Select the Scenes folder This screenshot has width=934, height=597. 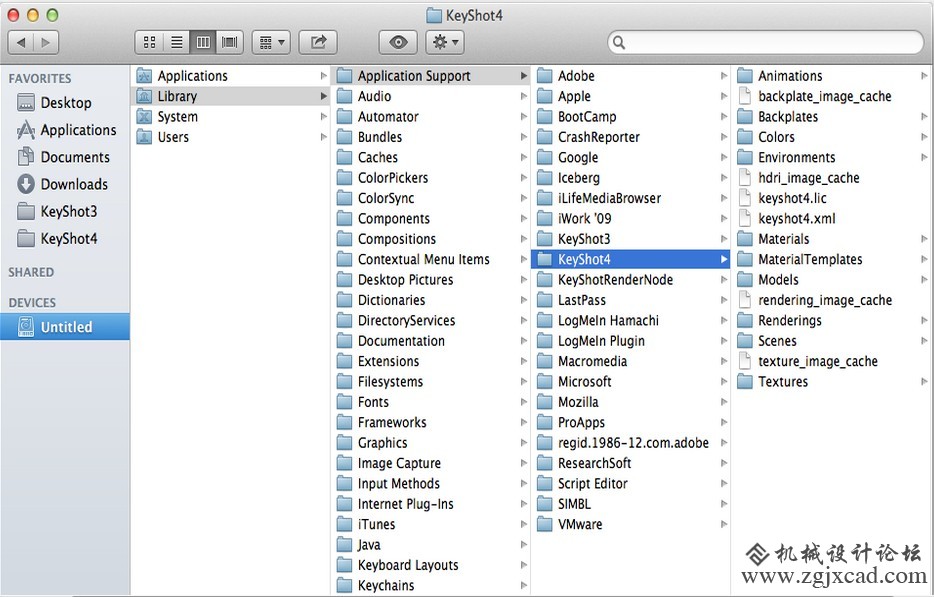pos(831,341)
